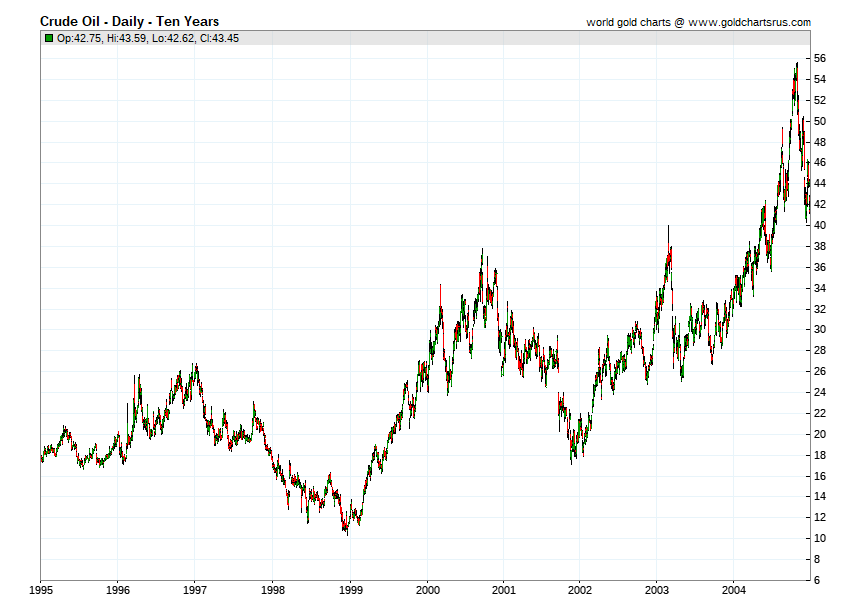Click the 26 price axis label
Viewport: 850px width, 616px height.
pos(820,371)
